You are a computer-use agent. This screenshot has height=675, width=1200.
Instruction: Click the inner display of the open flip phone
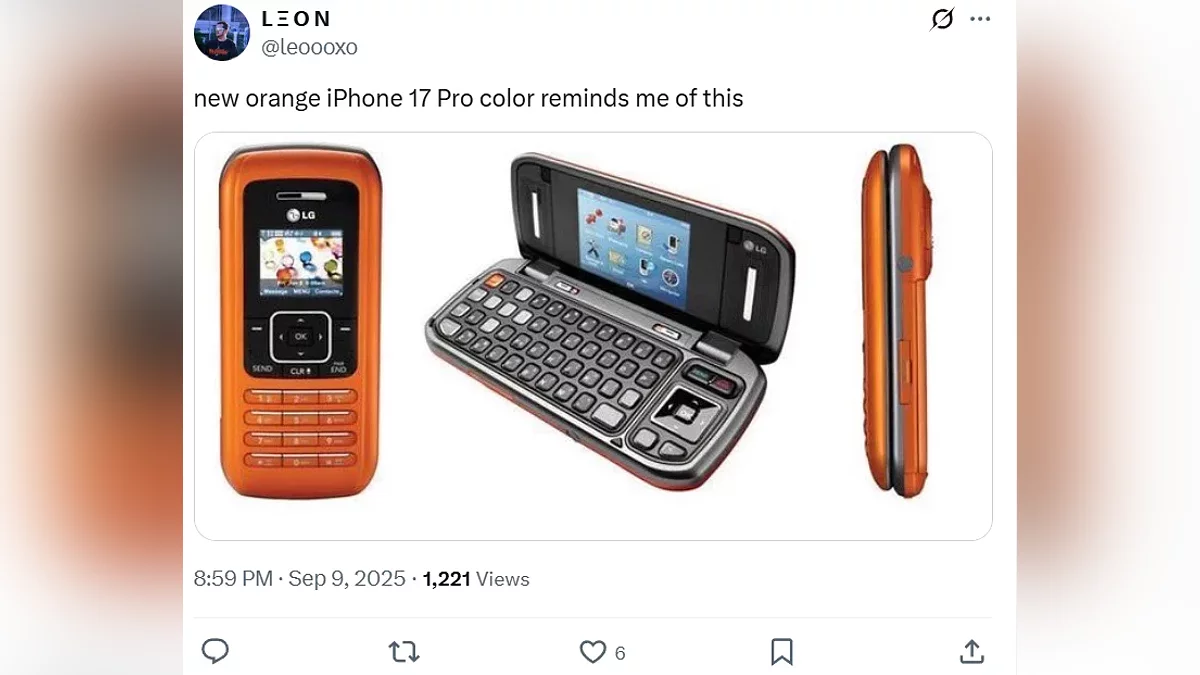tap(633, 240)
